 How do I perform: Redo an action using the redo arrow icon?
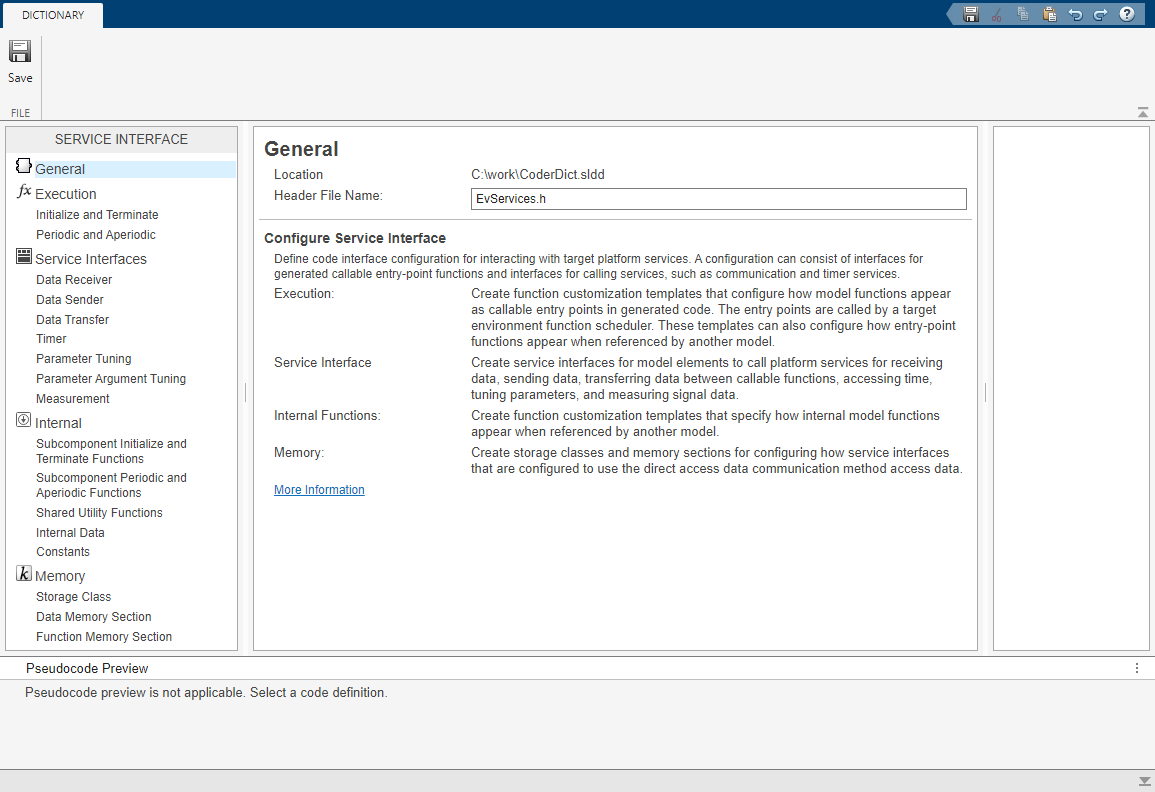pos(1101,14)
